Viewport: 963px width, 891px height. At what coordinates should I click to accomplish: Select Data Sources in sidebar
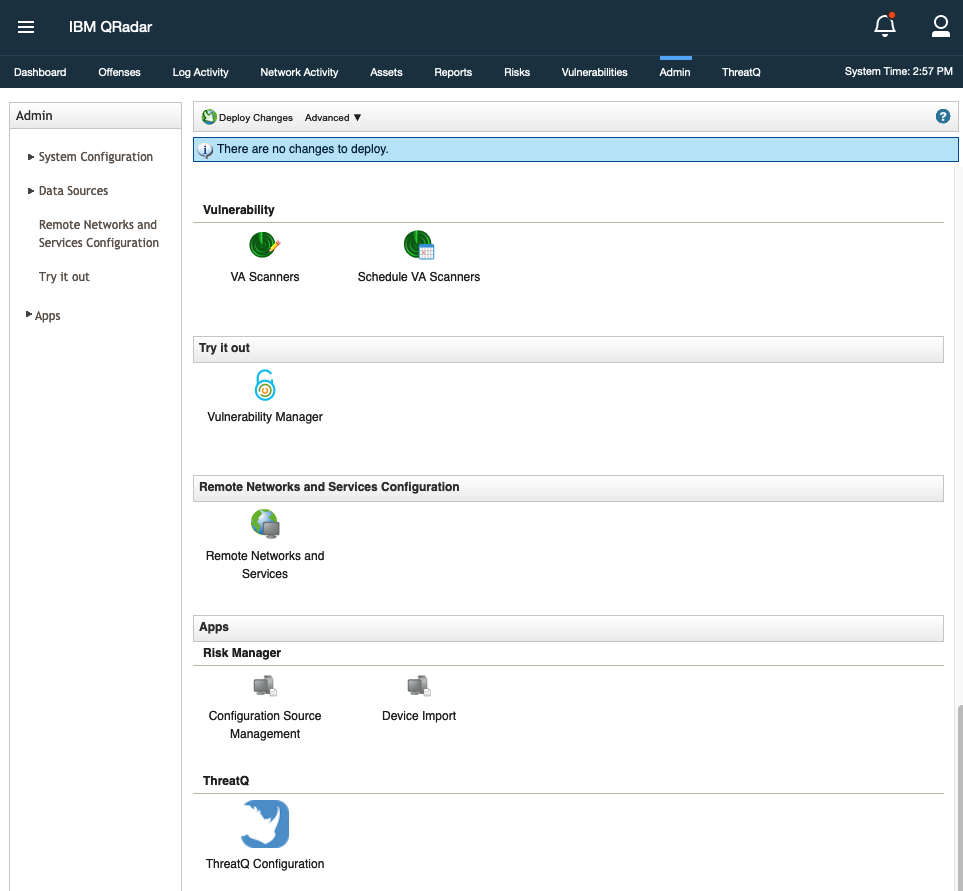[73, 190]
